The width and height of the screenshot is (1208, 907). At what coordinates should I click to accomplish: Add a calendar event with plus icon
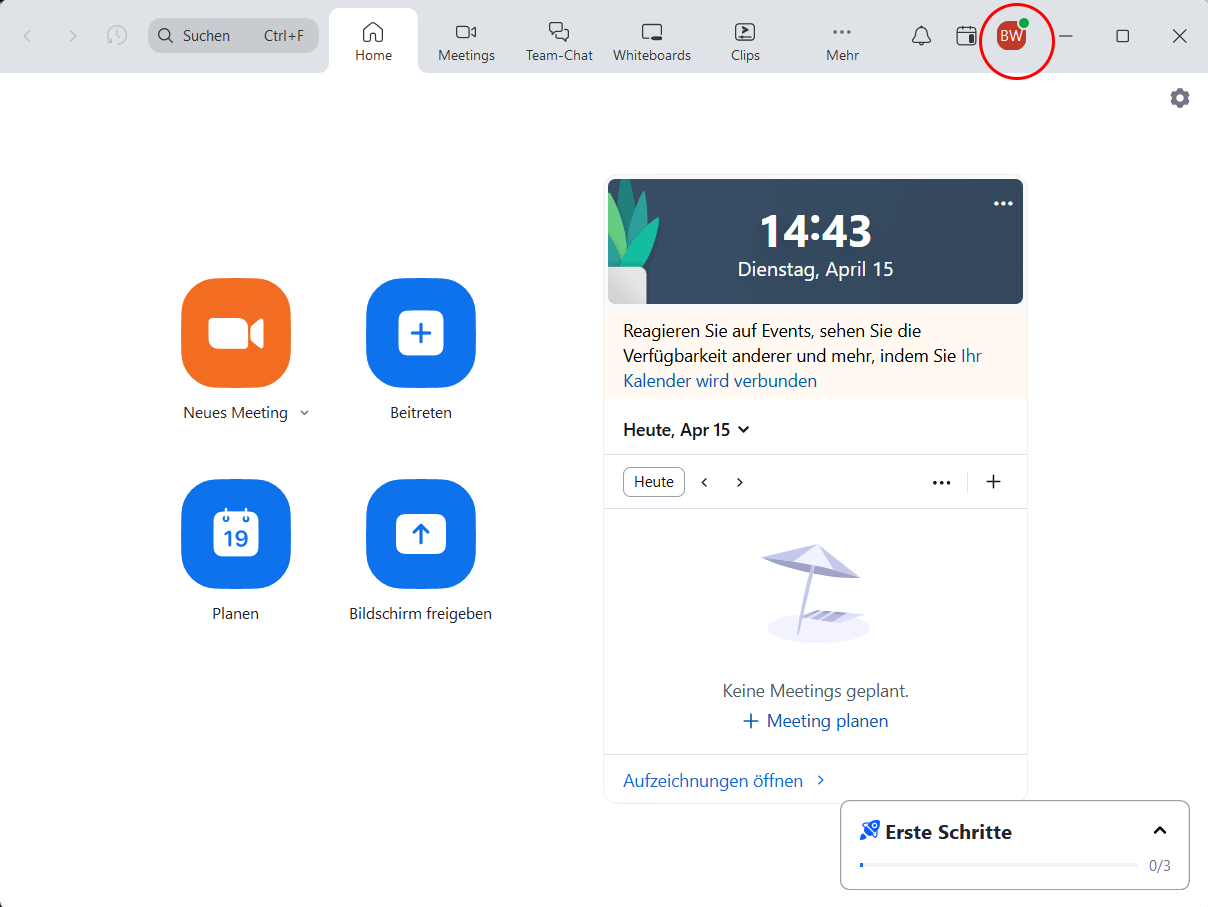[993, 482]
